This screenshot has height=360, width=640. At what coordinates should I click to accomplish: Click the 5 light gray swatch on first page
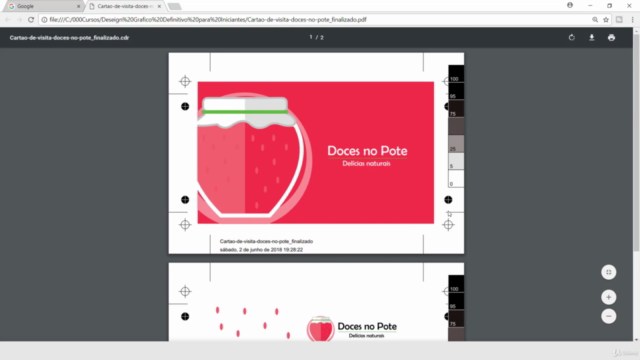456,161
